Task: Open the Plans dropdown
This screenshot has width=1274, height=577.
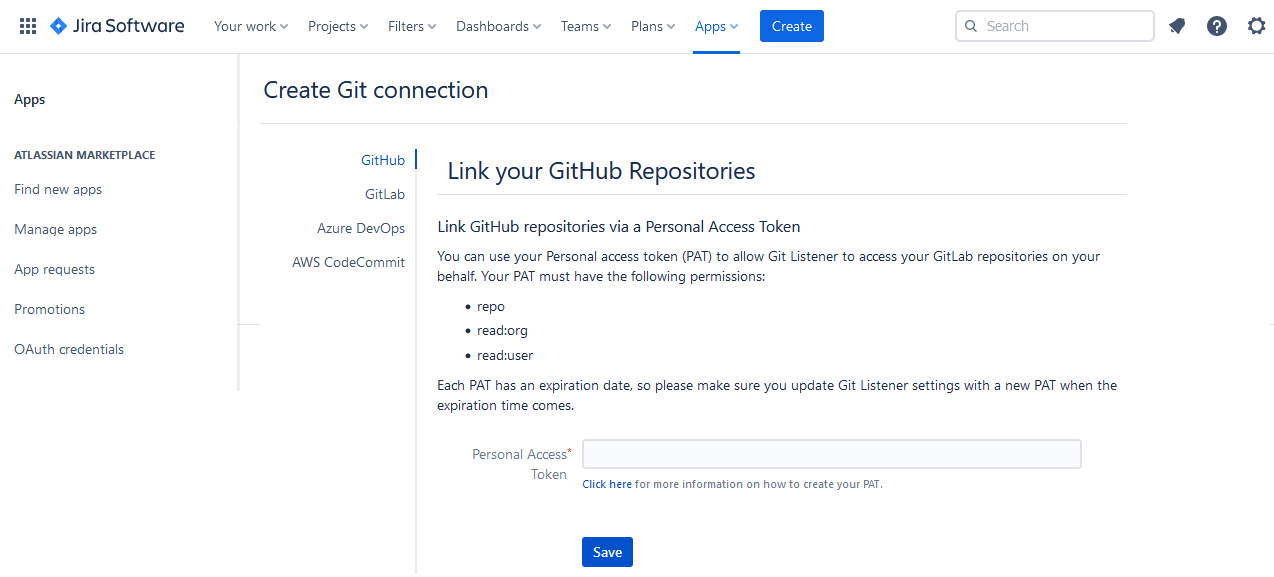Action: (x=652, y=26)
